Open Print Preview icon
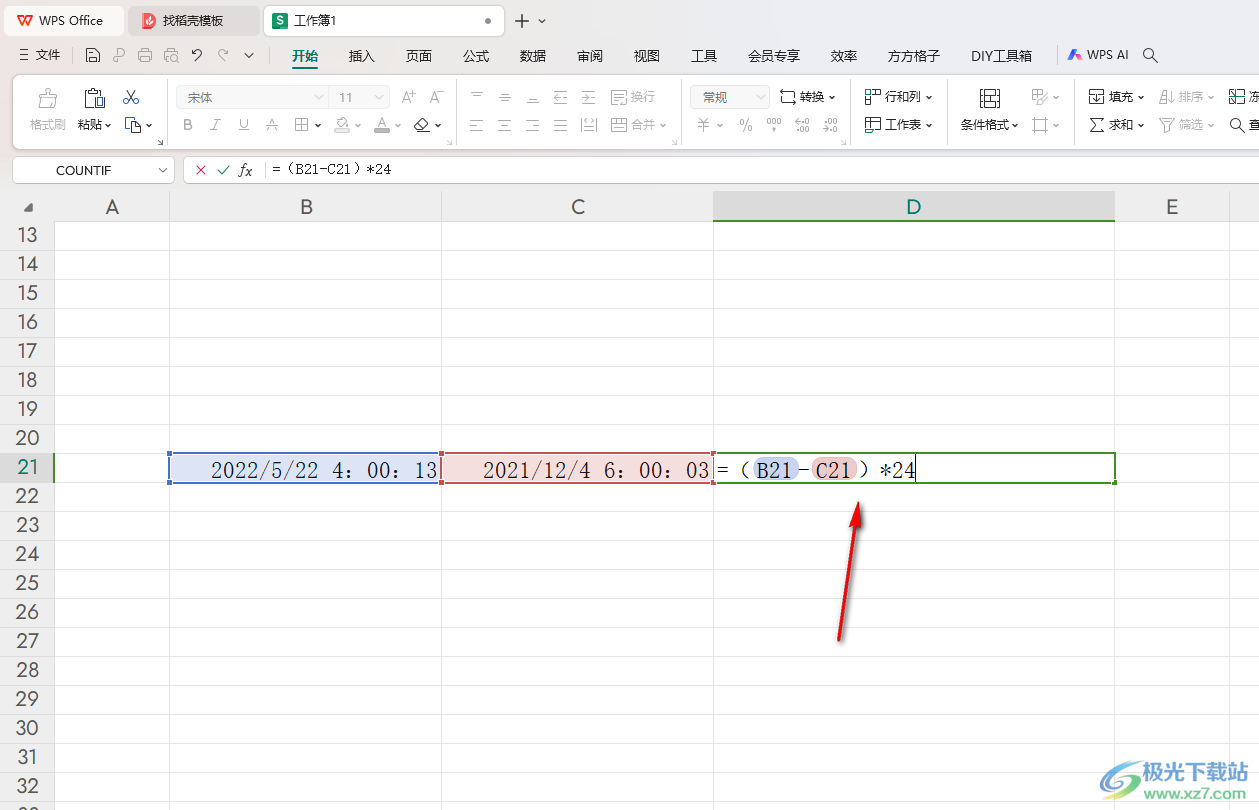Viewport: 1259px width, 810px height. point(171,56)
